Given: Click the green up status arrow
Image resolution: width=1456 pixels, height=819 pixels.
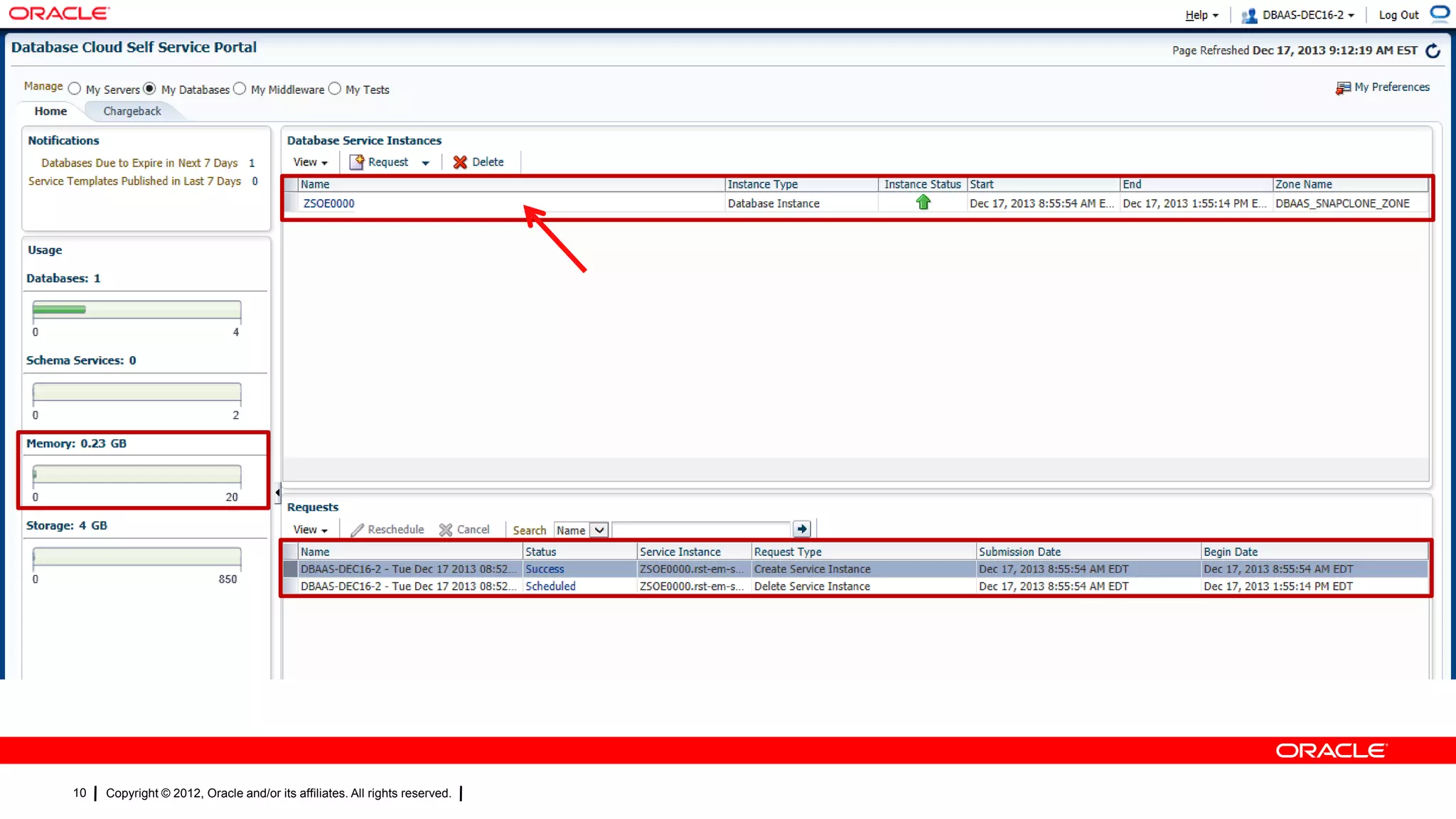Looking at the screenshot, I should (x=923, y=203).
